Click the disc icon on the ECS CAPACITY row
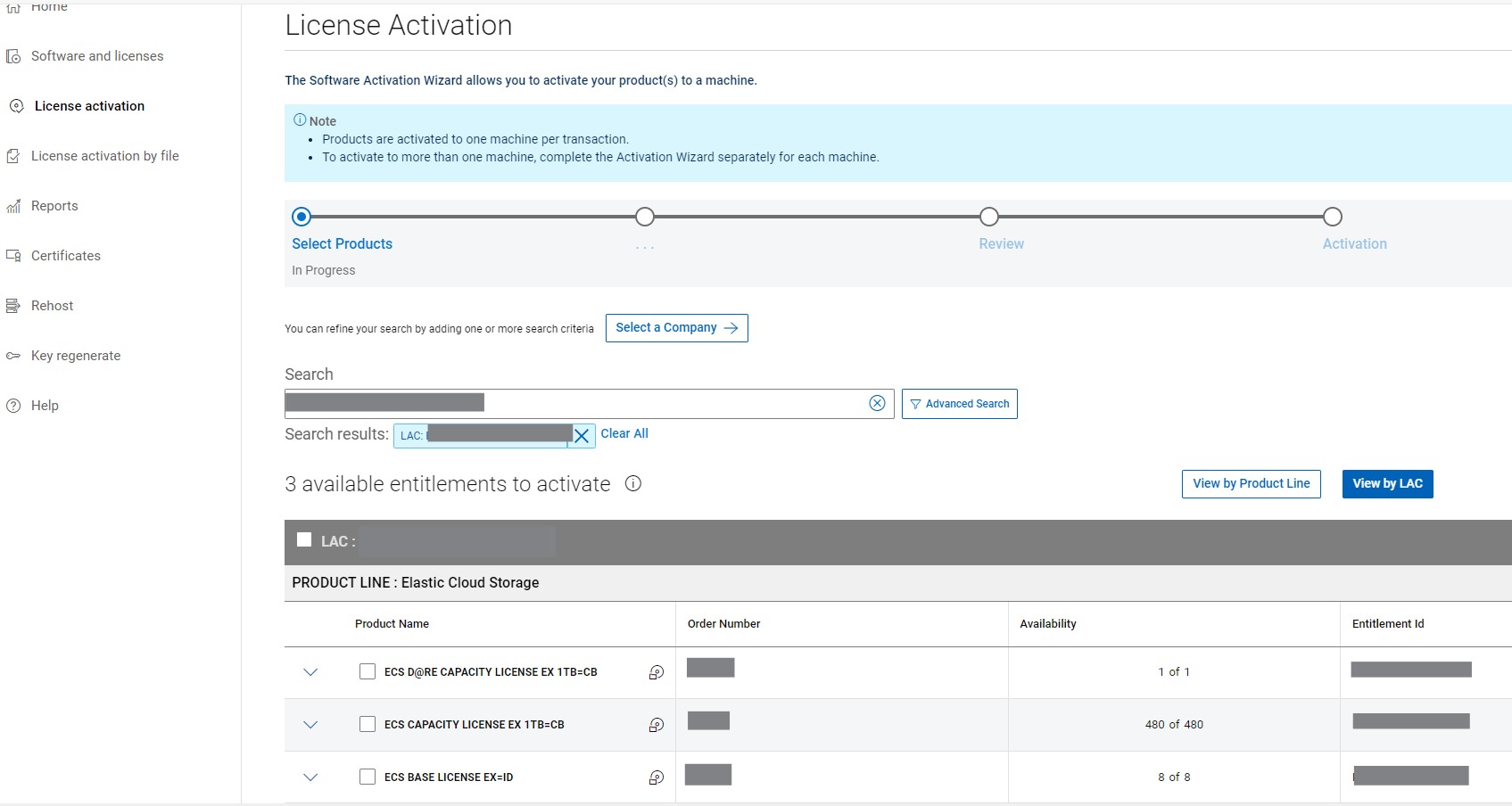The height and width of the screenshot is (806, 1512). tap(657, 725)
